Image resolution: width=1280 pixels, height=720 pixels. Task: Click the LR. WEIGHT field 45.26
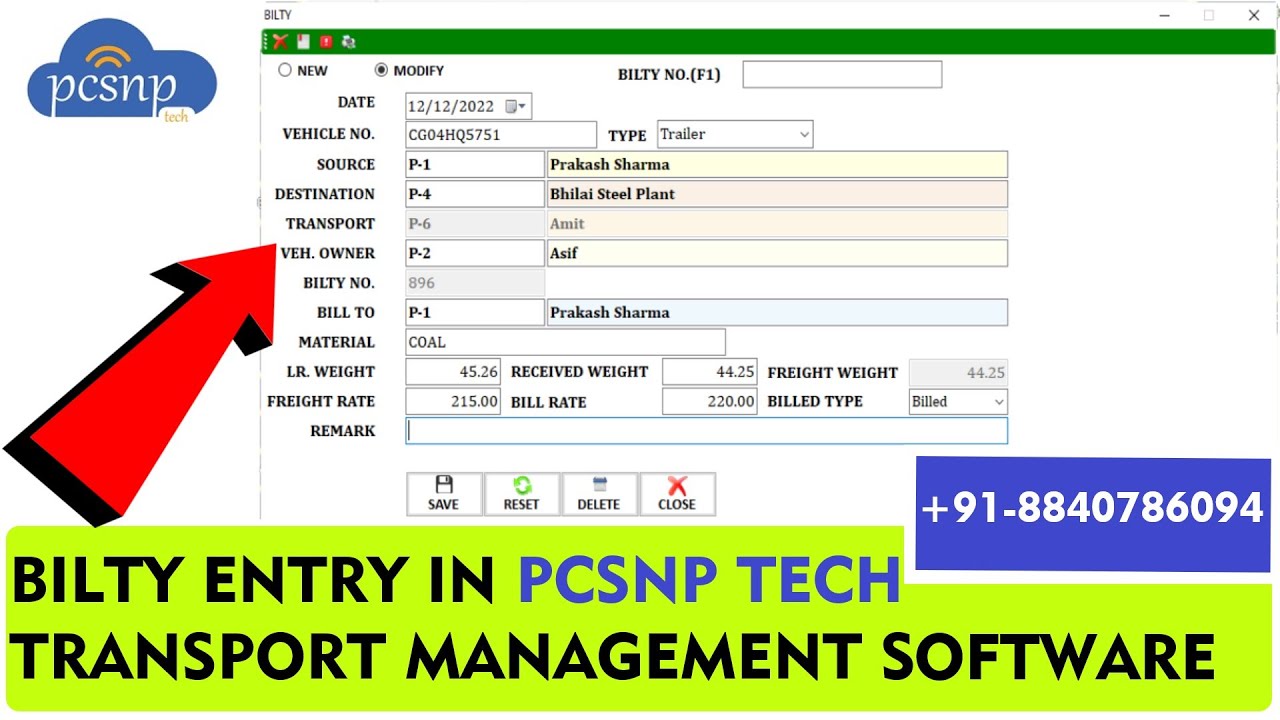453,372
